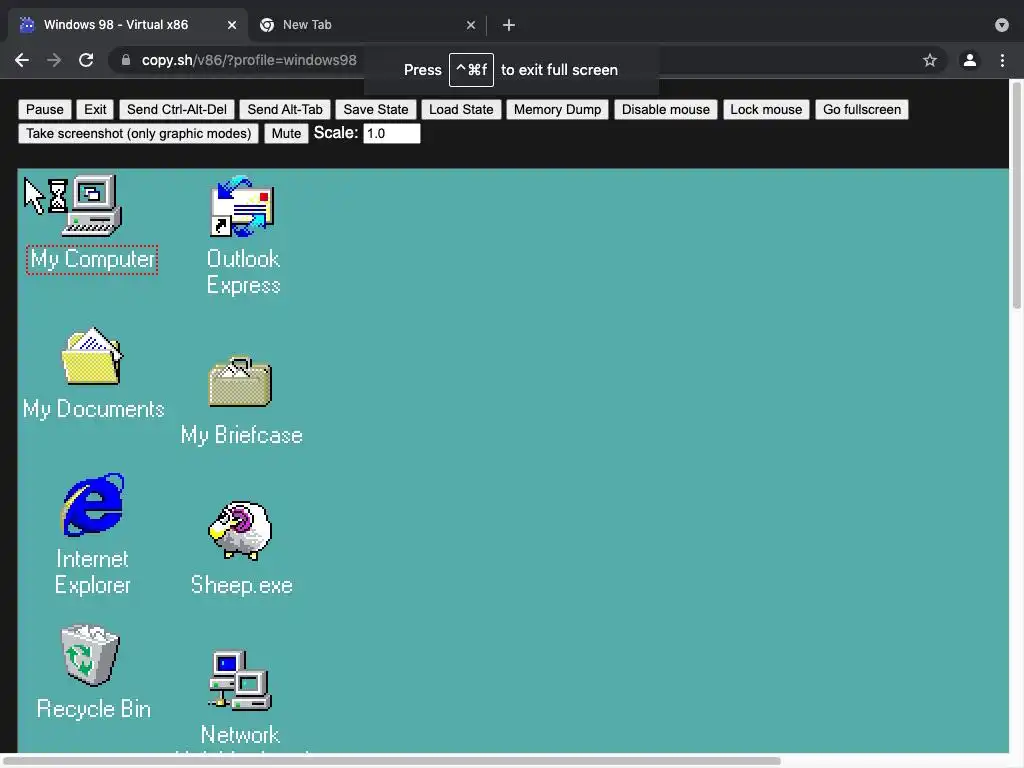Click Go fullscreen button
This screenshot has height=768, width=1024.
(x=861, y=110)
